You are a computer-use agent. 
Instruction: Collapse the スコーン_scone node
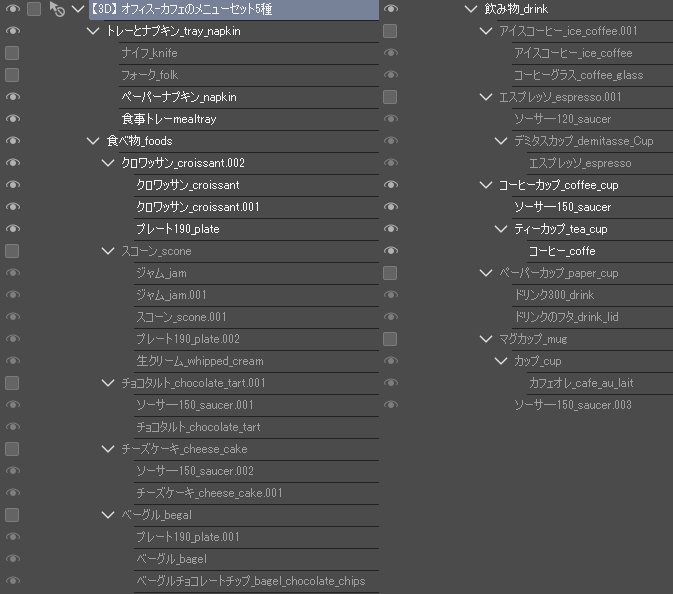coord(108,251)
